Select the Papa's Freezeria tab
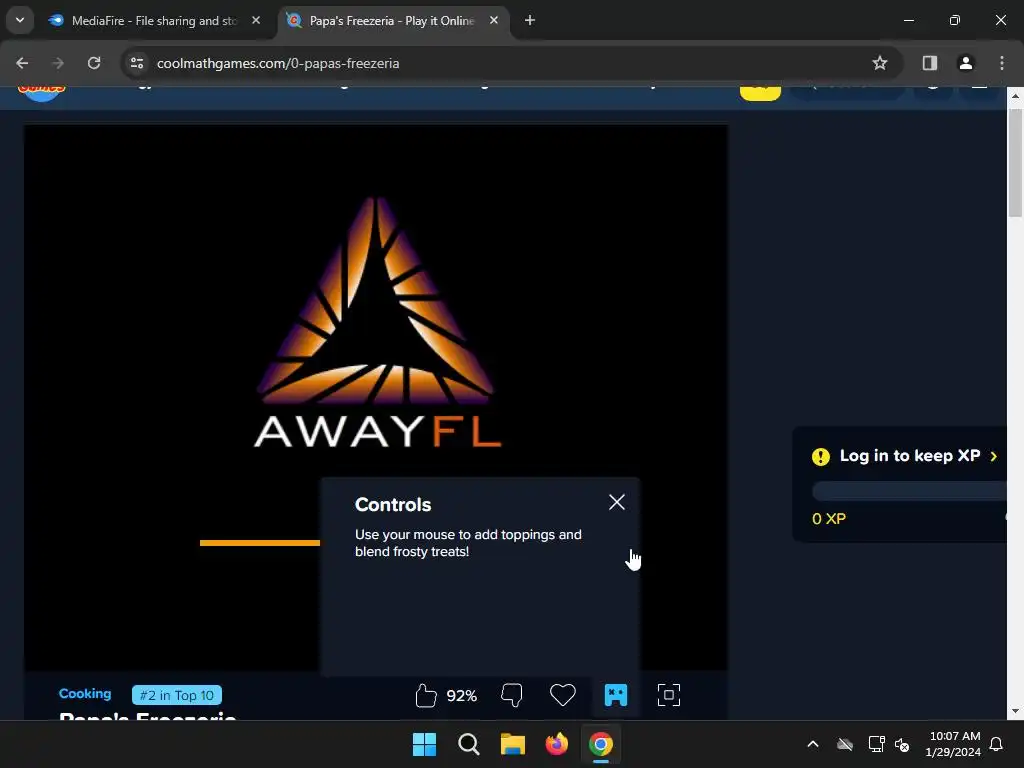Screen dimensions: 1024x768 pos(392,21)
